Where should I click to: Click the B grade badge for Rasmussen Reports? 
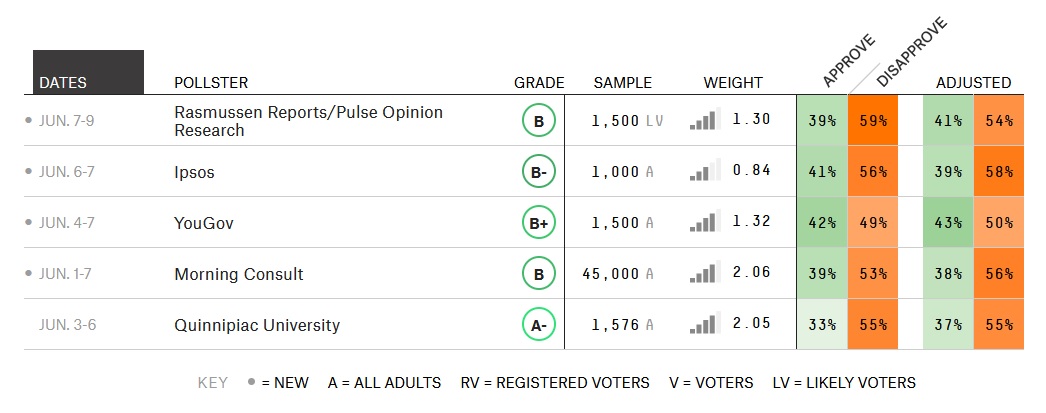click(x=538, y=122)
